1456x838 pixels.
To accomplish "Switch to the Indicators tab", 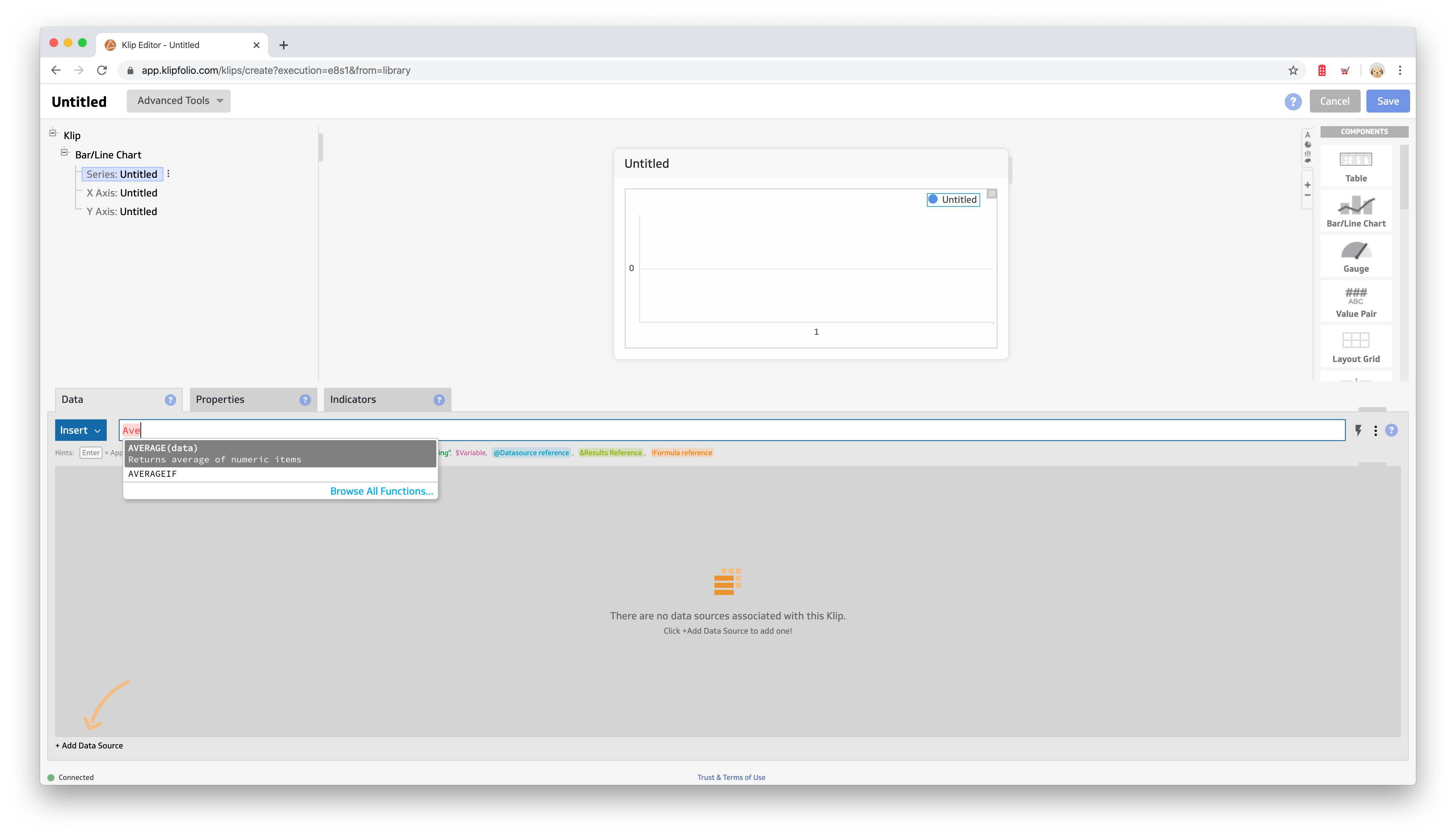I will (x=387, y=400).
